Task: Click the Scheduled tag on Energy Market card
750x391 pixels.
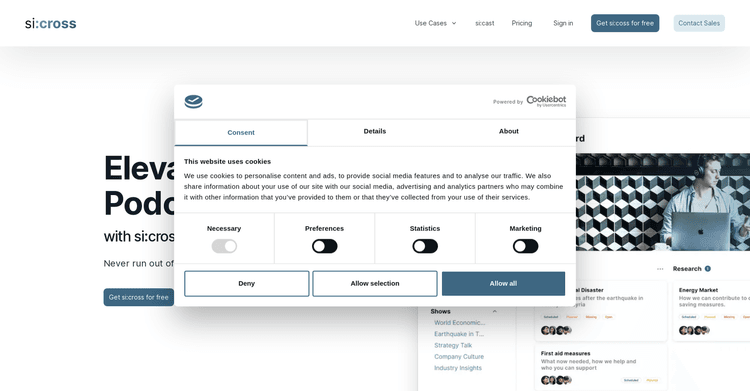Action: click(689, 317)
